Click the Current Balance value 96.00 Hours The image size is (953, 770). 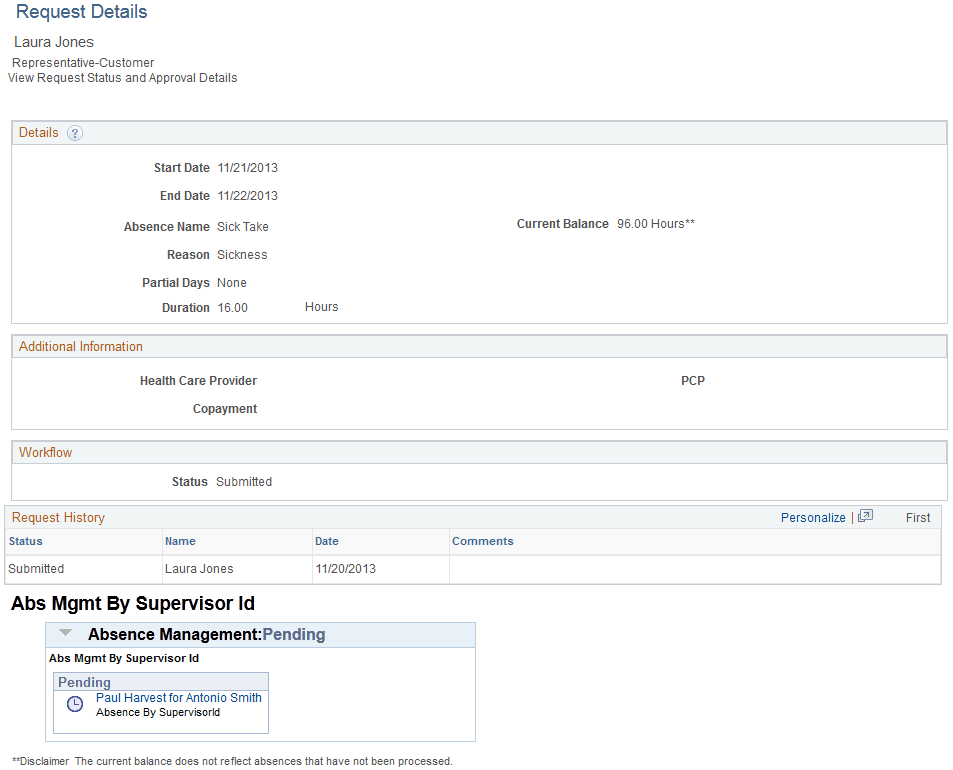[x=657, y=223]
